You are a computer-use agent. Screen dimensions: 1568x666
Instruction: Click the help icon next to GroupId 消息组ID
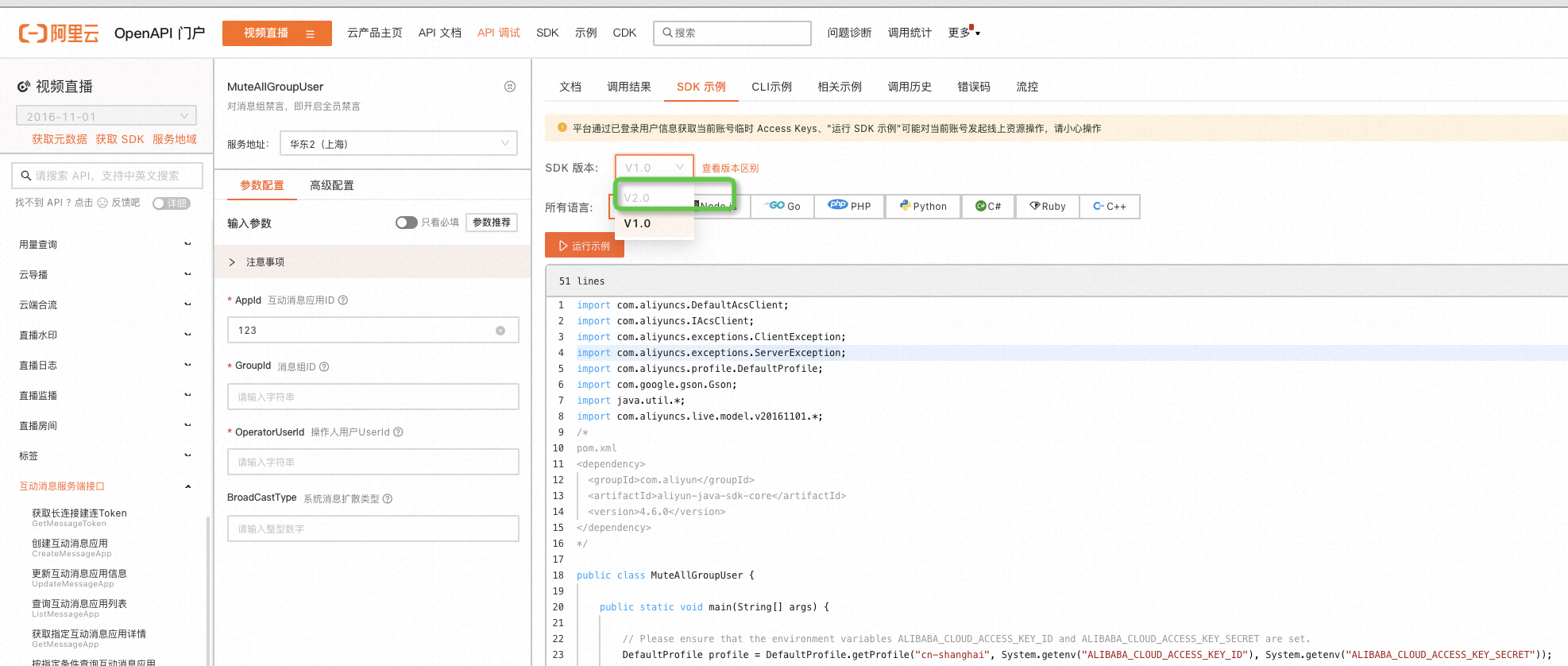[x=324, y=366]
